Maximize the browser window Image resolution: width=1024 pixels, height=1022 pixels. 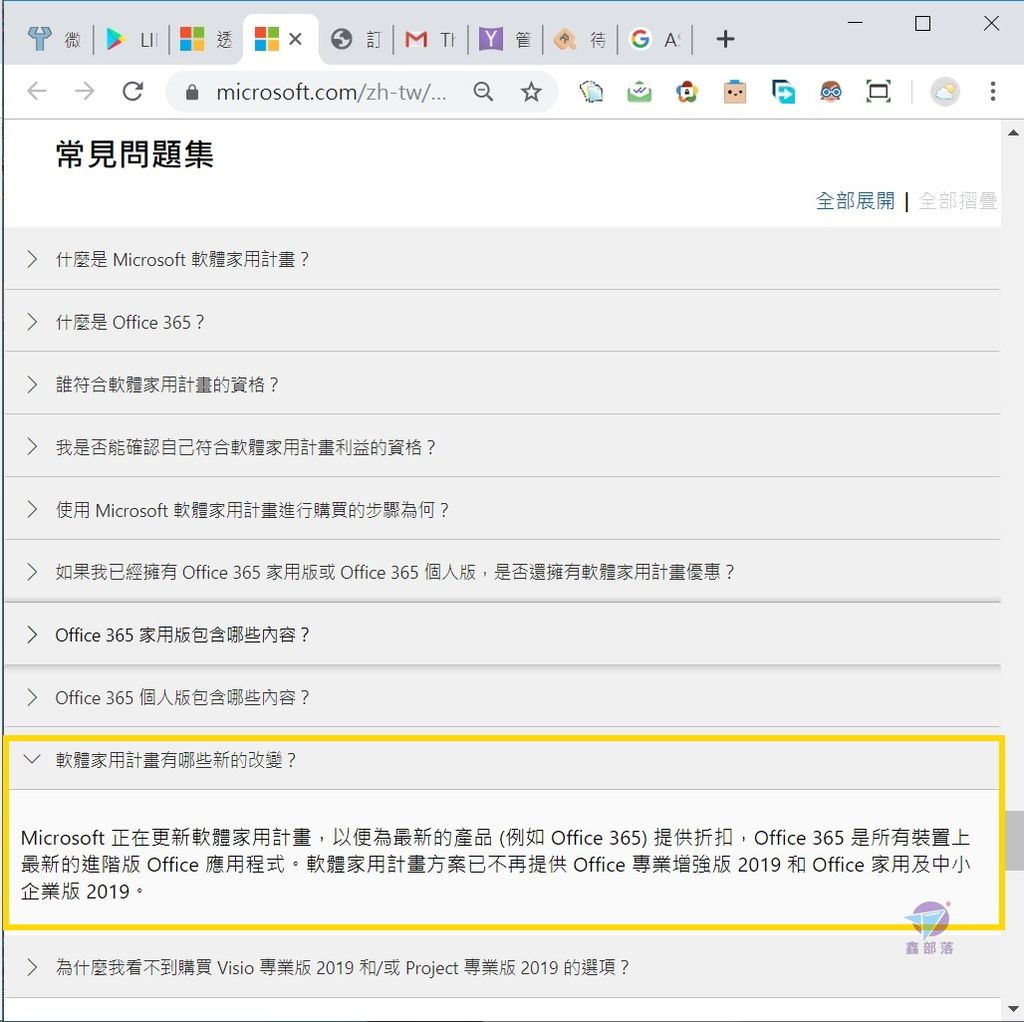click(x=922, y=24)
